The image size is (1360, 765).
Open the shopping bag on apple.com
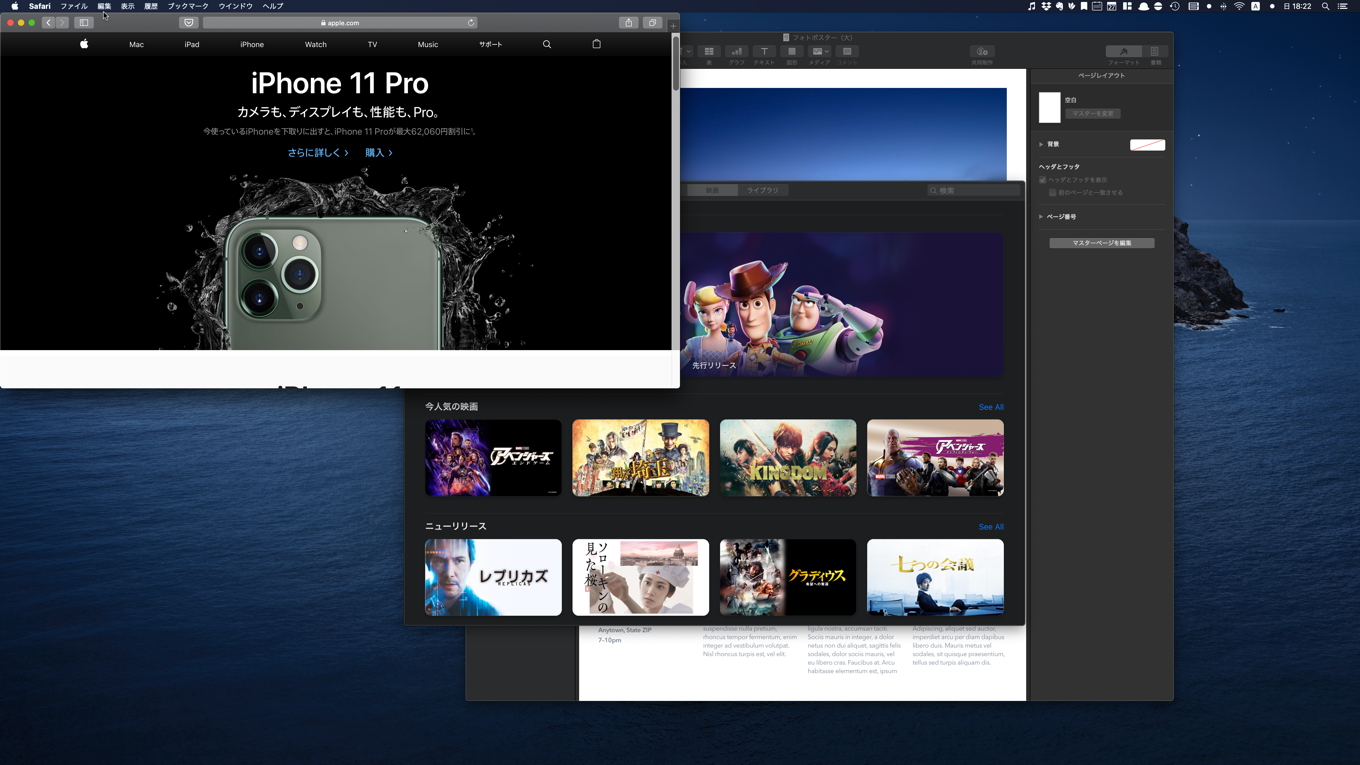pos(597,44)
